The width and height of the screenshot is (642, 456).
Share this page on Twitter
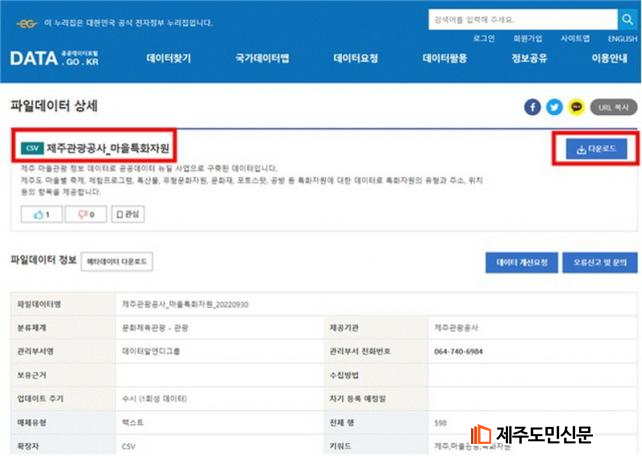(554, 107)
